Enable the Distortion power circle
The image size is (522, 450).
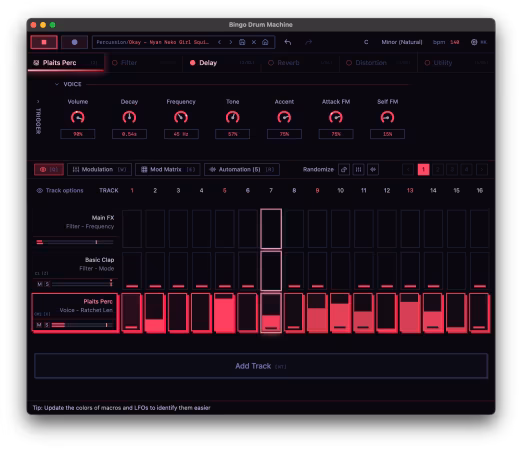point(349,63)
